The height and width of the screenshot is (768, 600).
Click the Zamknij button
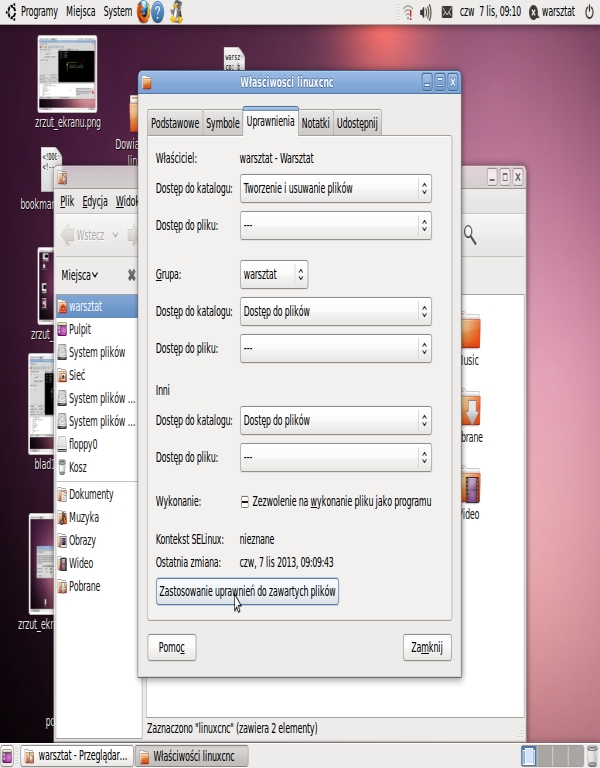427,648
